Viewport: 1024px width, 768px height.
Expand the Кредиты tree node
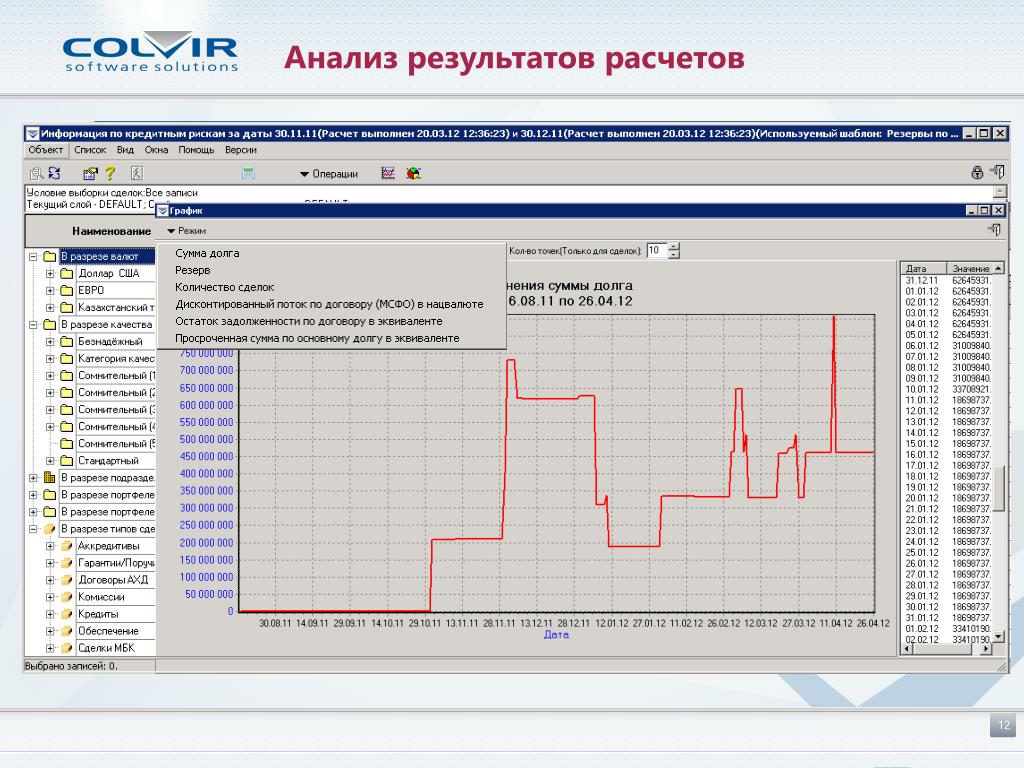coord(50,614)
